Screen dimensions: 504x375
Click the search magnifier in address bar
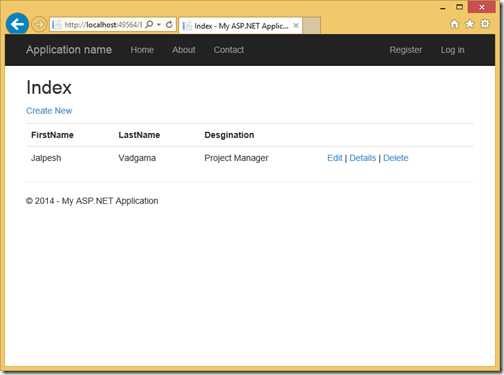[x=149, y=24]
